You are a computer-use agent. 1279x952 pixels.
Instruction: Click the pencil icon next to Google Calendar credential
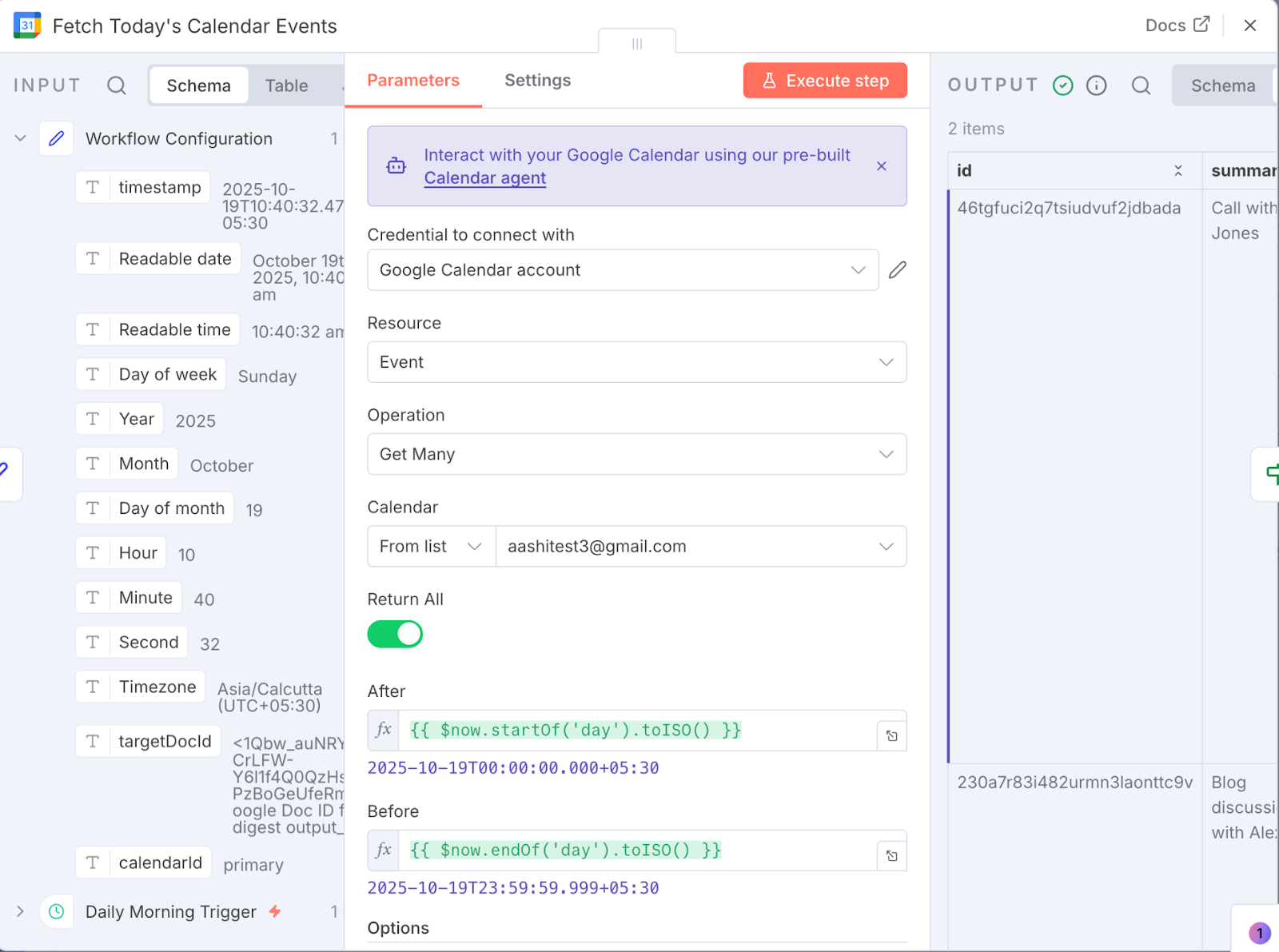tap(897, 270)
